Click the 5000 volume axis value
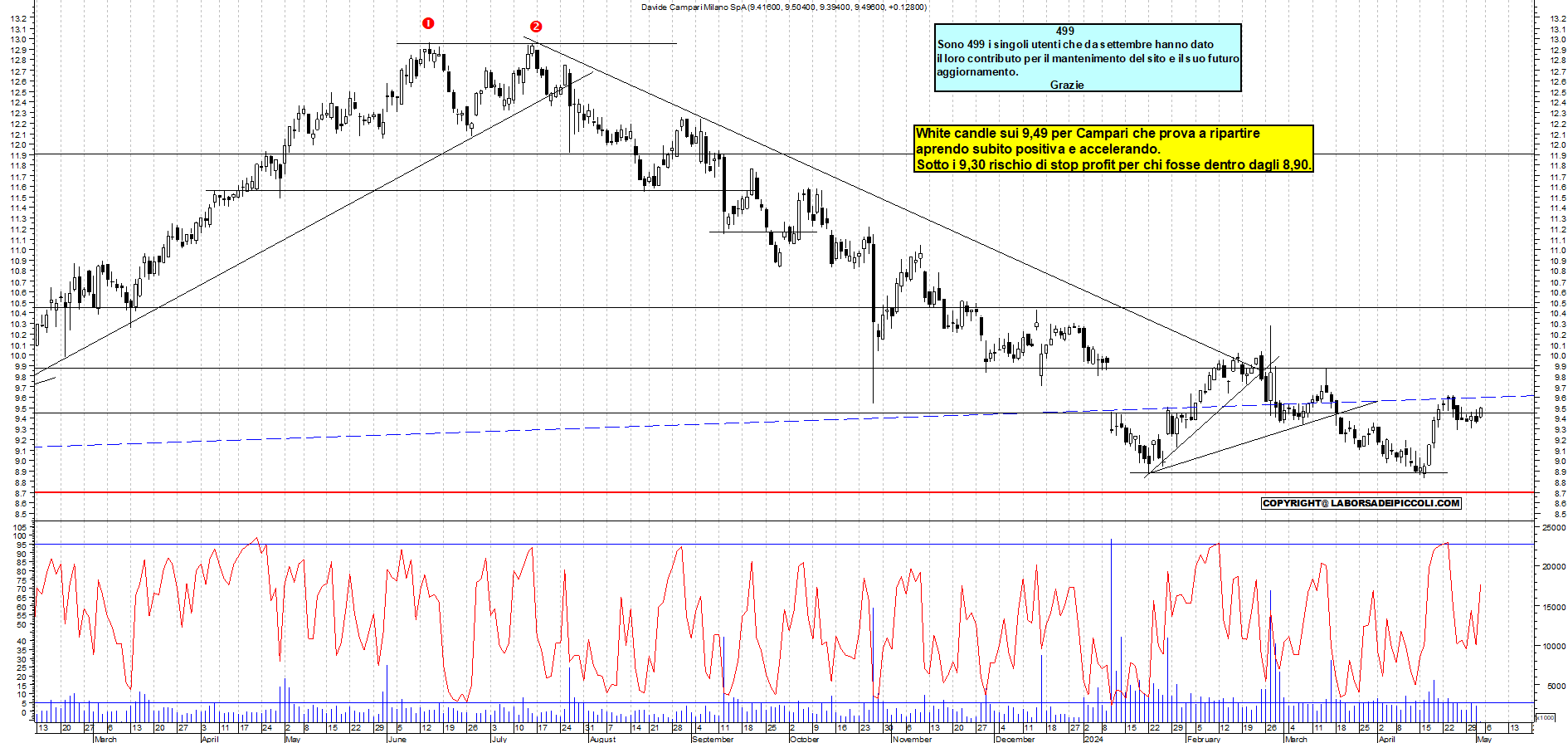This screenshot has height=743, width=1568. coord(1556,687)
